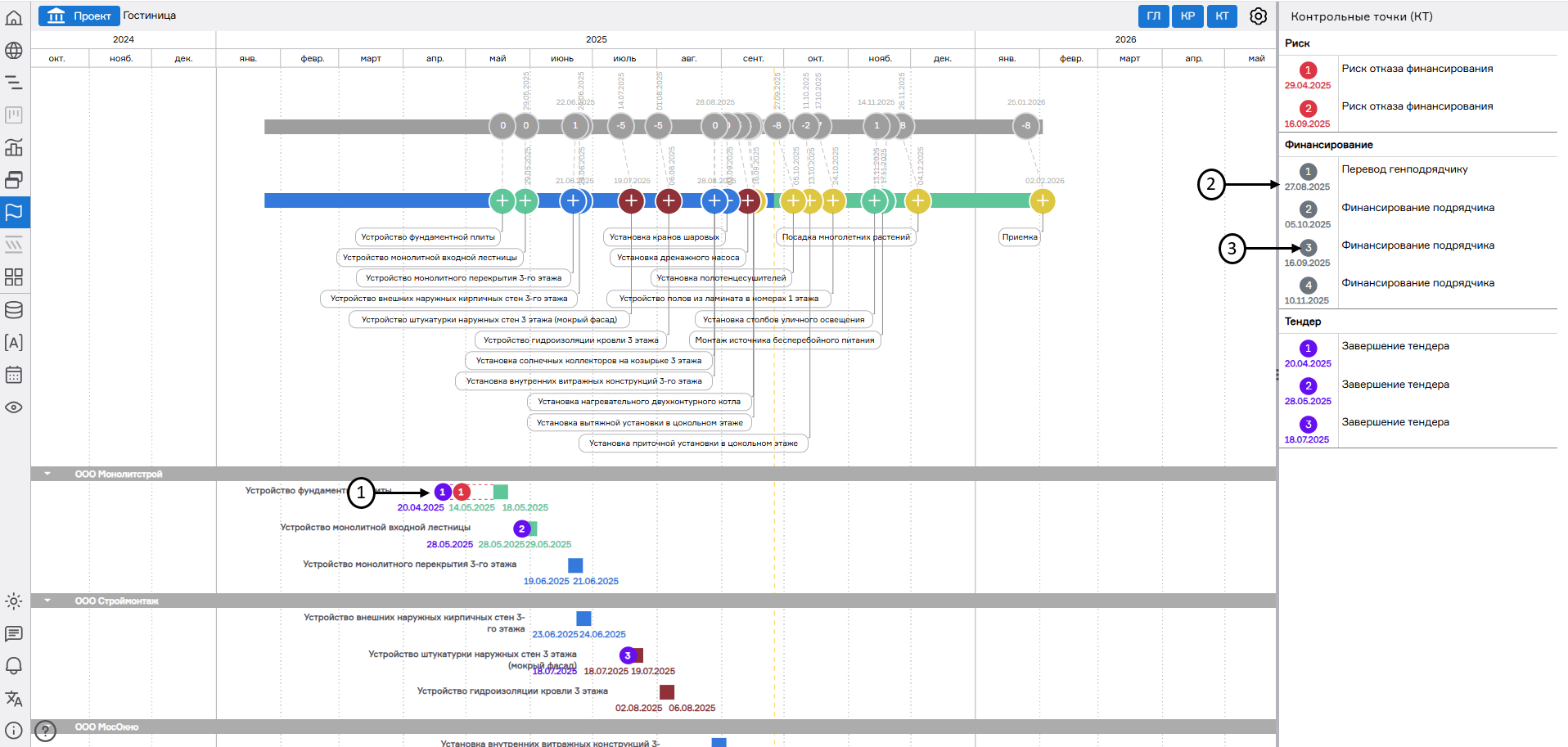Open the calendar icon in sidebar
Image resolution: width=1568 pixels, height=747 pixels.
14,375
